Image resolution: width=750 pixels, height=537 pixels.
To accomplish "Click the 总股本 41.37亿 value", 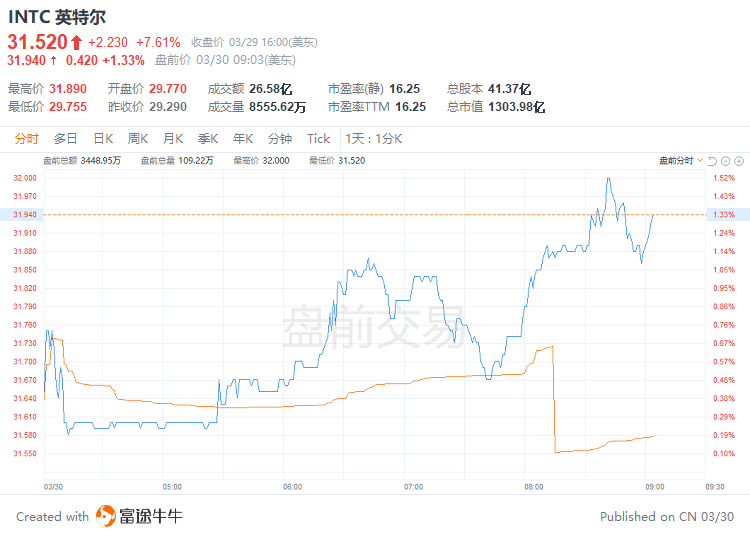I will click(x=509, y=89).
